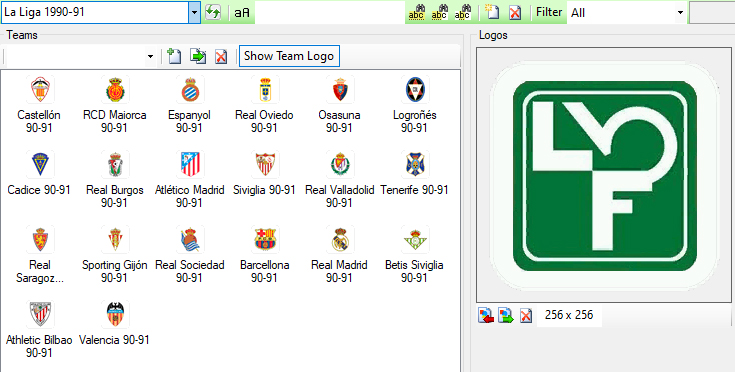Viewport: 735px width, 372px height.
Task: Select the Osasuna 90-91 crest
Action: point(340,89)
